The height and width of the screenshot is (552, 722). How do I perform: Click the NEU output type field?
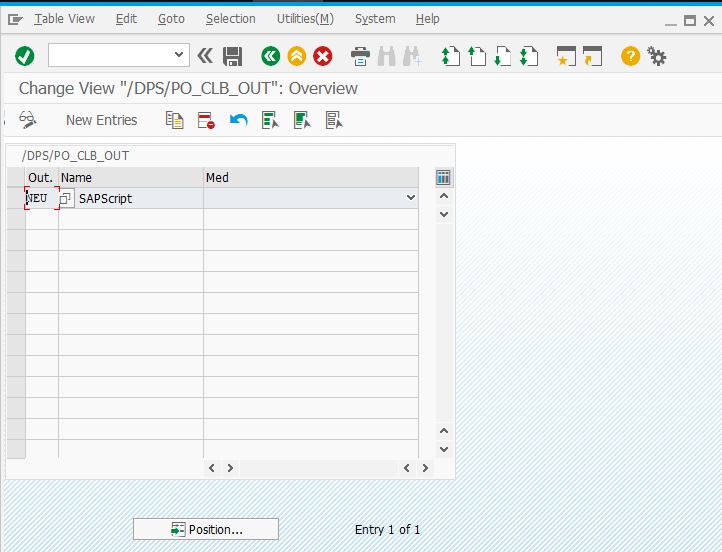(x=42, y=198)
